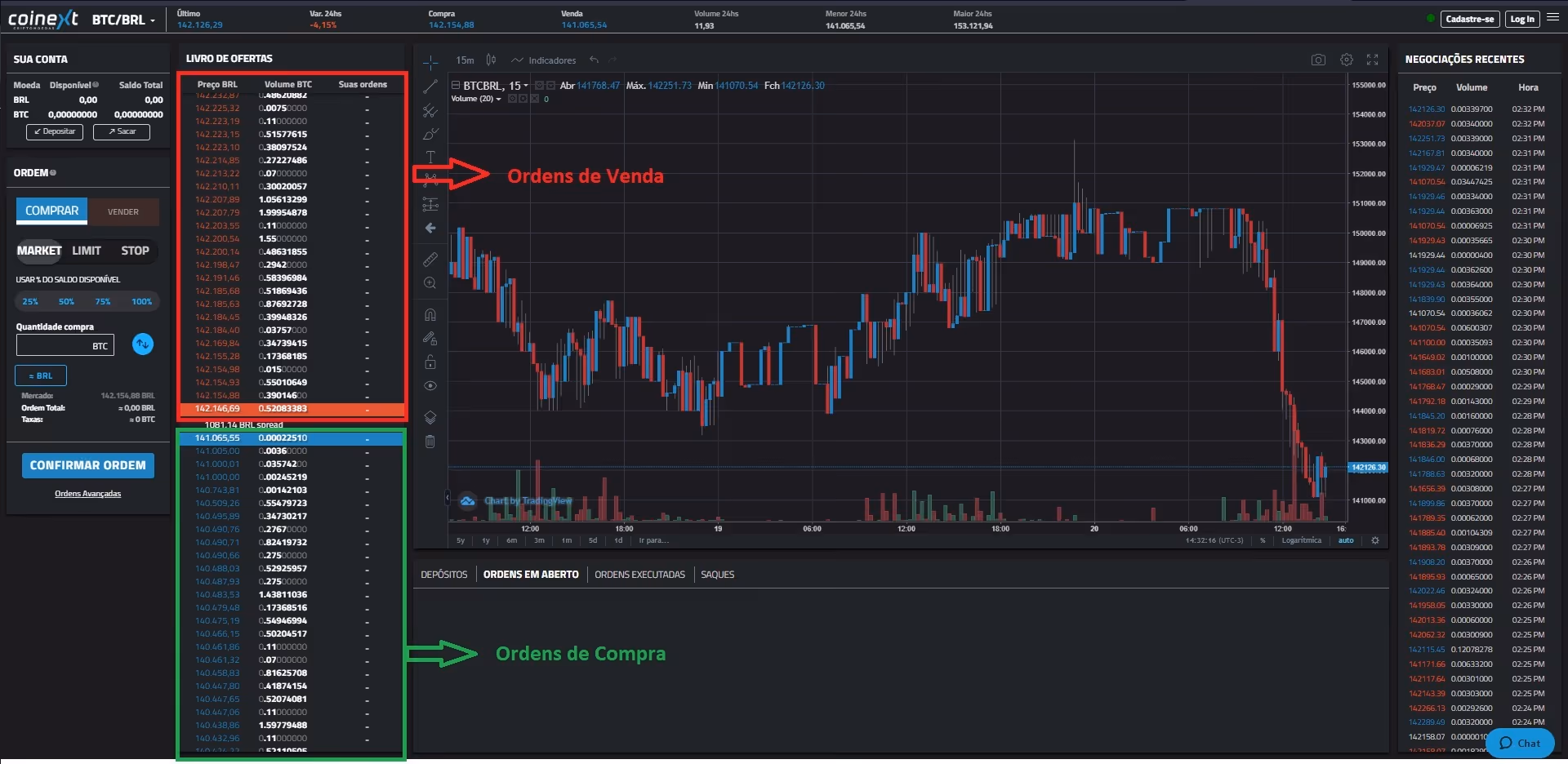Select the pitchfork drawing tool

[430, 110]
